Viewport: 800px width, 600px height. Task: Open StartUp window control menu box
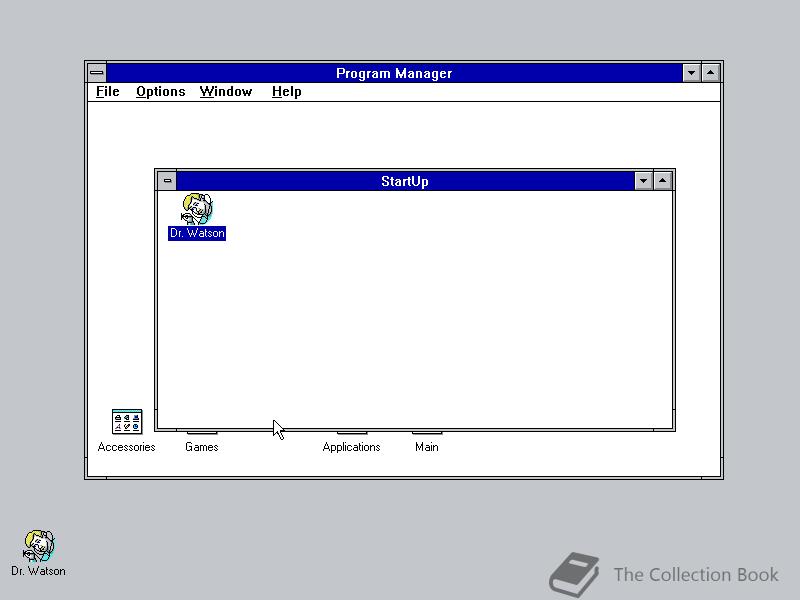point(167,181)
